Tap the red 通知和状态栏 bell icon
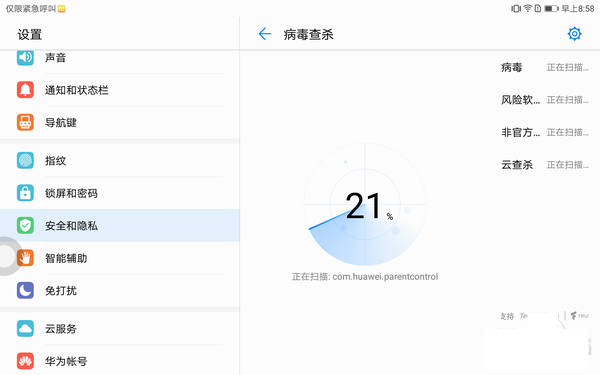Image resolution: width=600 pixels, height=375 pixels. click(25, 90)
